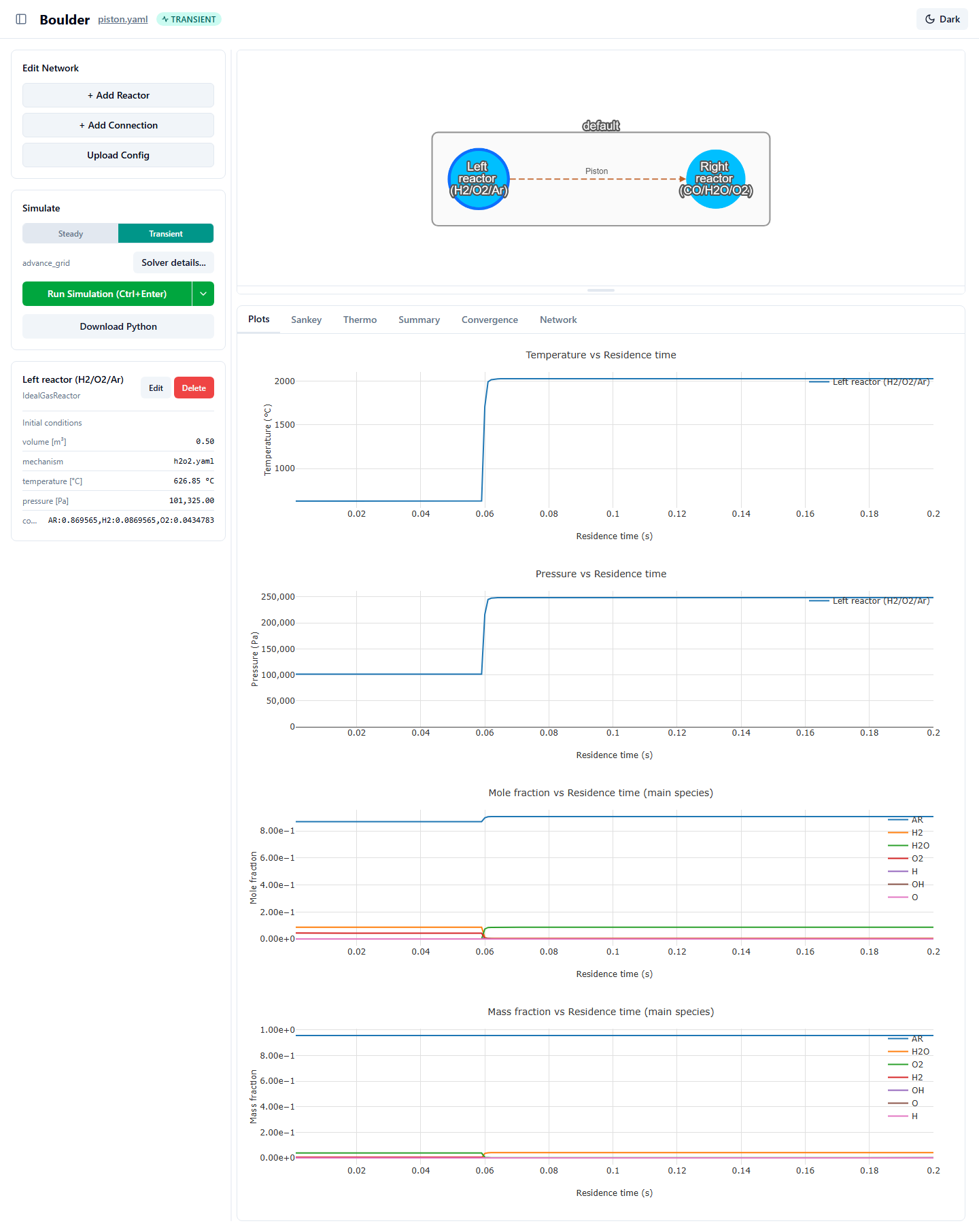Click the network panel resize handle
This screenshot has width=979, height=1232.
click(601, 290)
